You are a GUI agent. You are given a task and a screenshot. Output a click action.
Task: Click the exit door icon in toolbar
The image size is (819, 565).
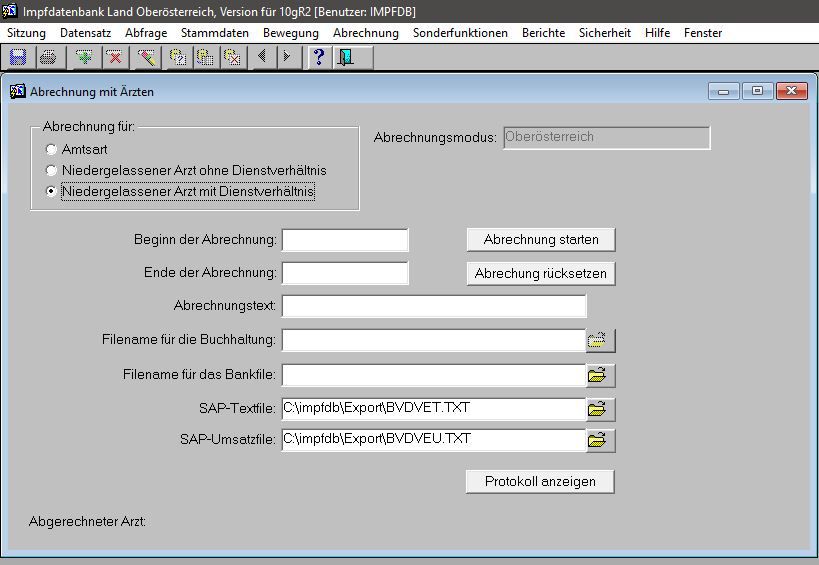point(345,57)
